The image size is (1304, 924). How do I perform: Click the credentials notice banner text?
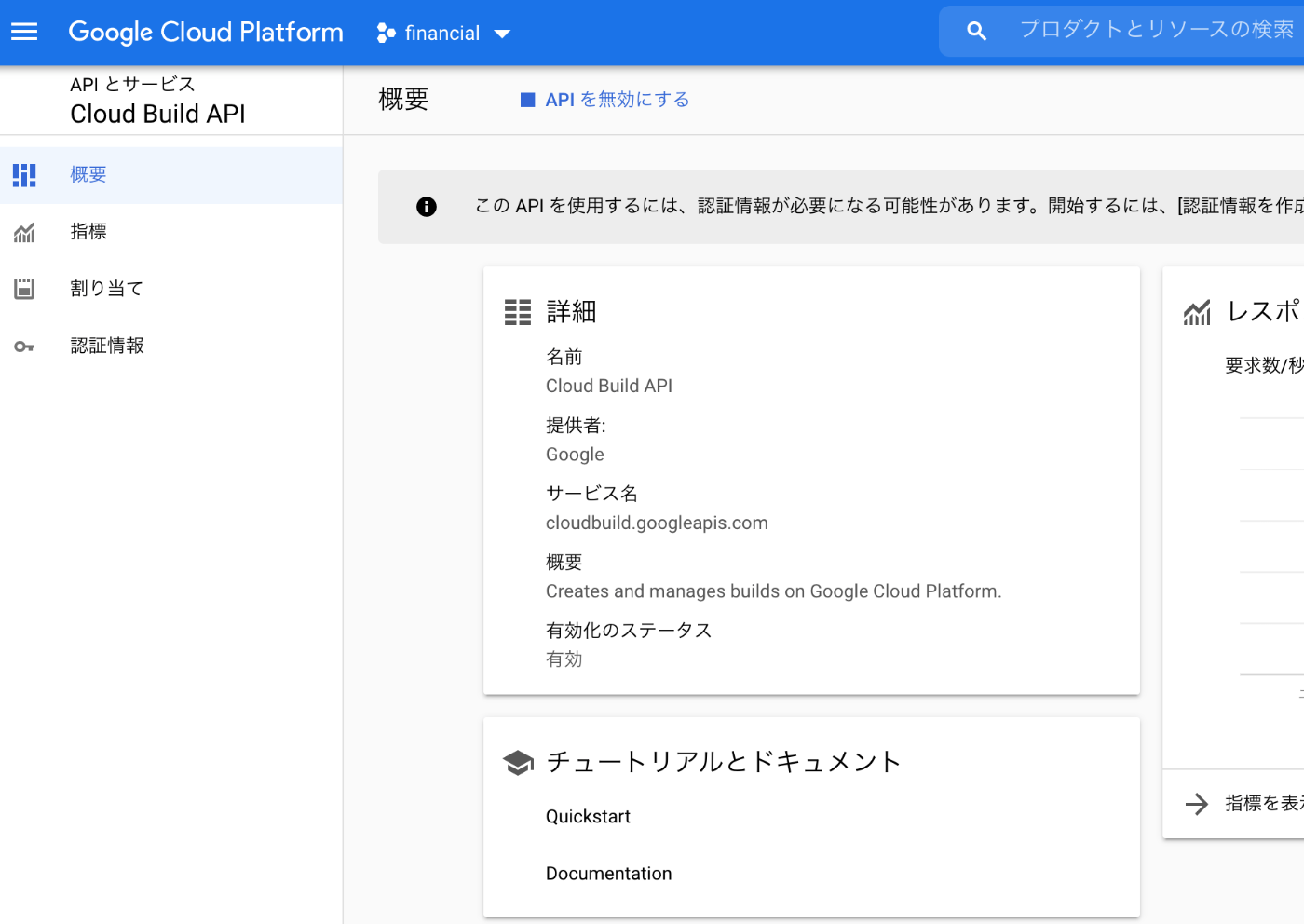tap(889, 206)
